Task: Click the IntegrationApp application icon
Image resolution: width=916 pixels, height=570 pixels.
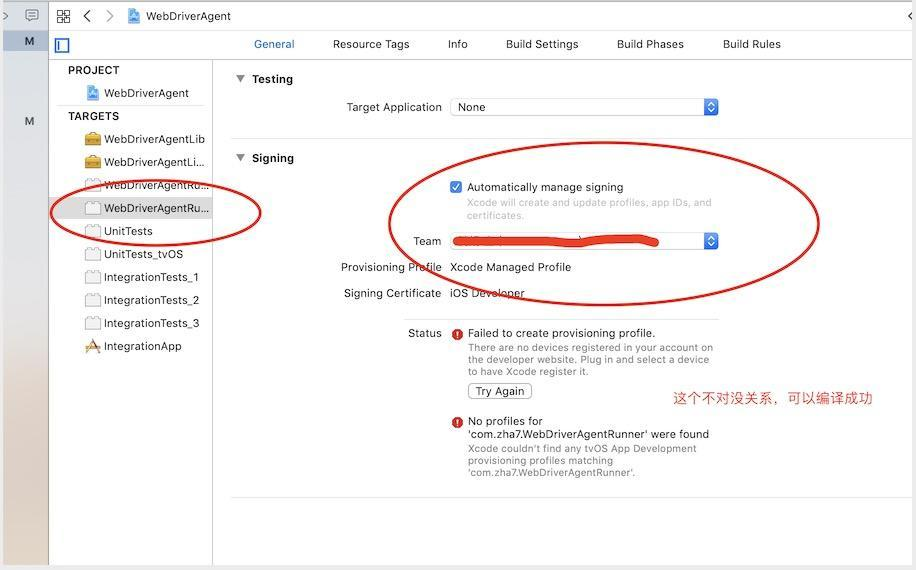Action: pyautogui.click(x=92, y=346)
